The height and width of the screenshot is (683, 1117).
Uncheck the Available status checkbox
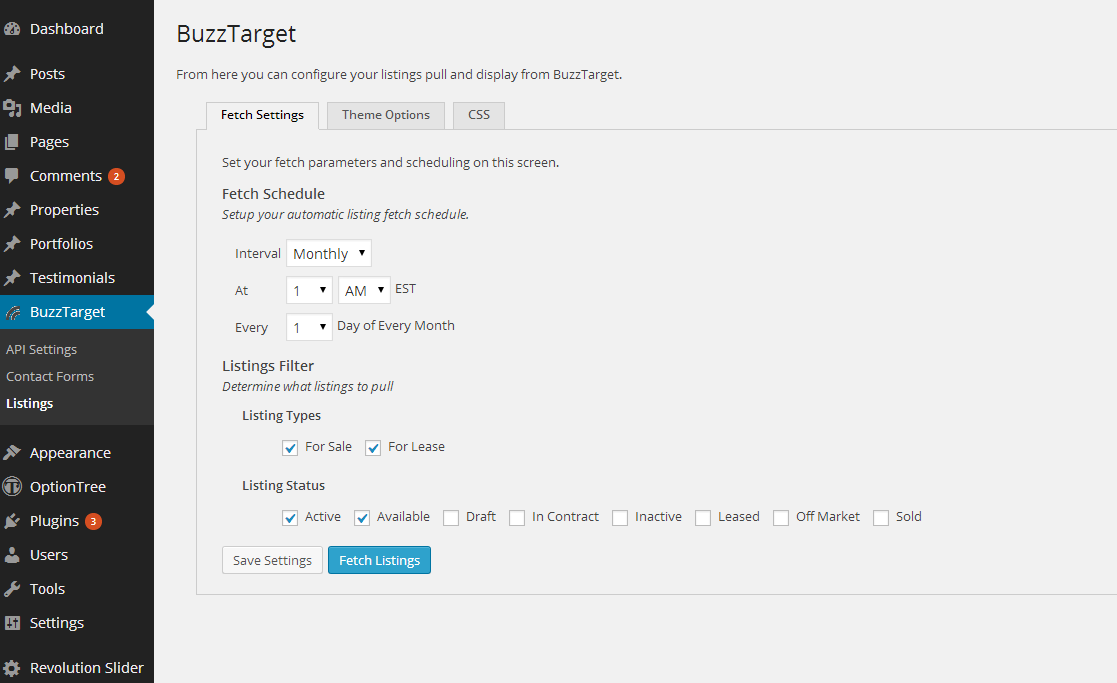(x=362, y=518)
